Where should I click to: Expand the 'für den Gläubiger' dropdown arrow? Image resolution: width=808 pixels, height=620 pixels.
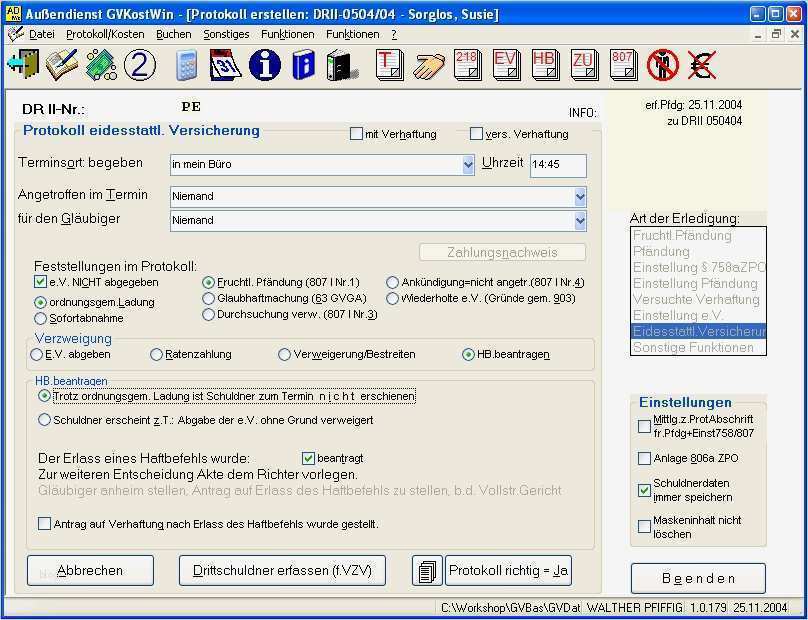(580, 221)
